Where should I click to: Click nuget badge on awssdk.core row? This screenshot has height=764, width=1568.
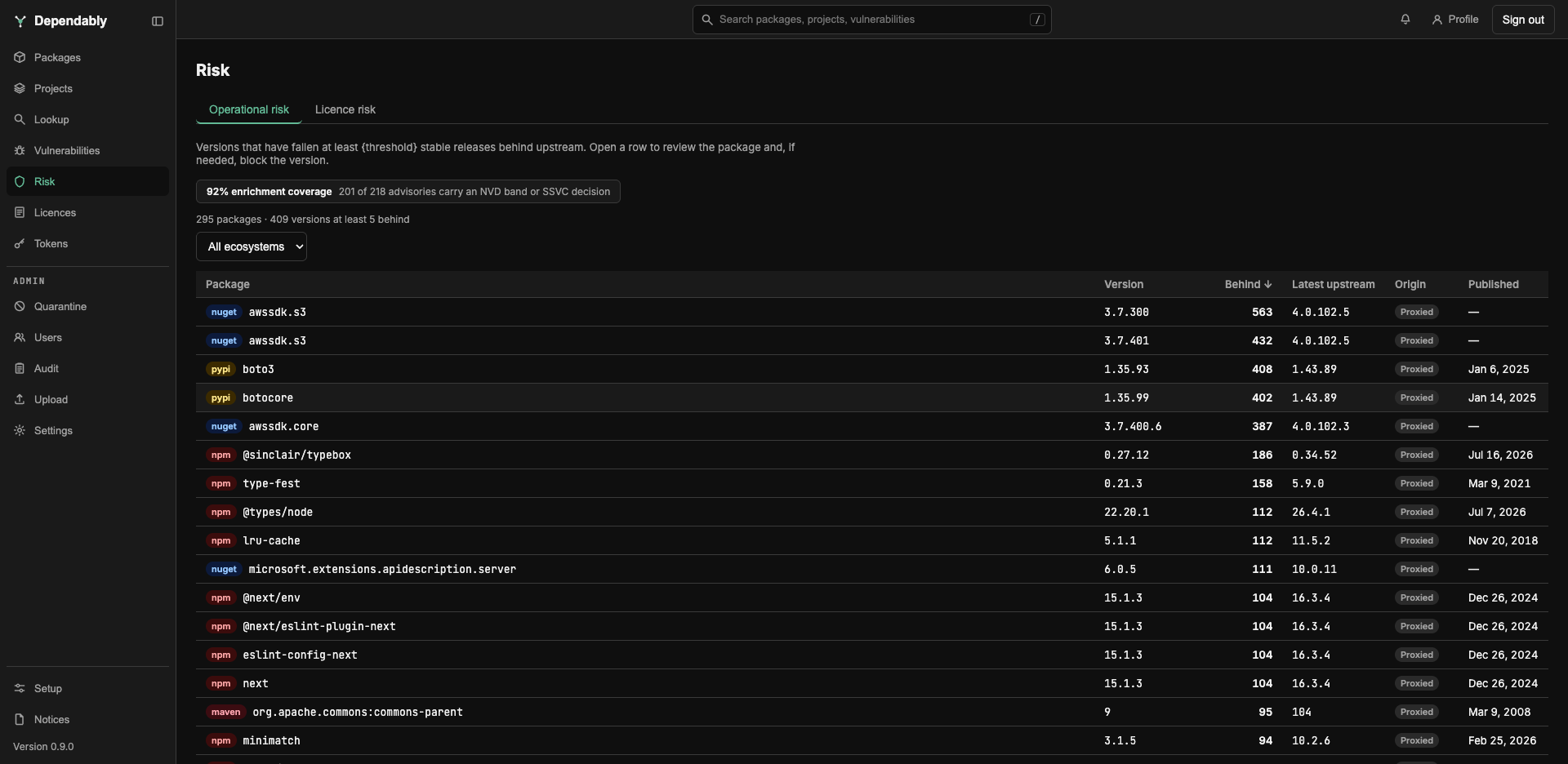click(x=224, y=426)
